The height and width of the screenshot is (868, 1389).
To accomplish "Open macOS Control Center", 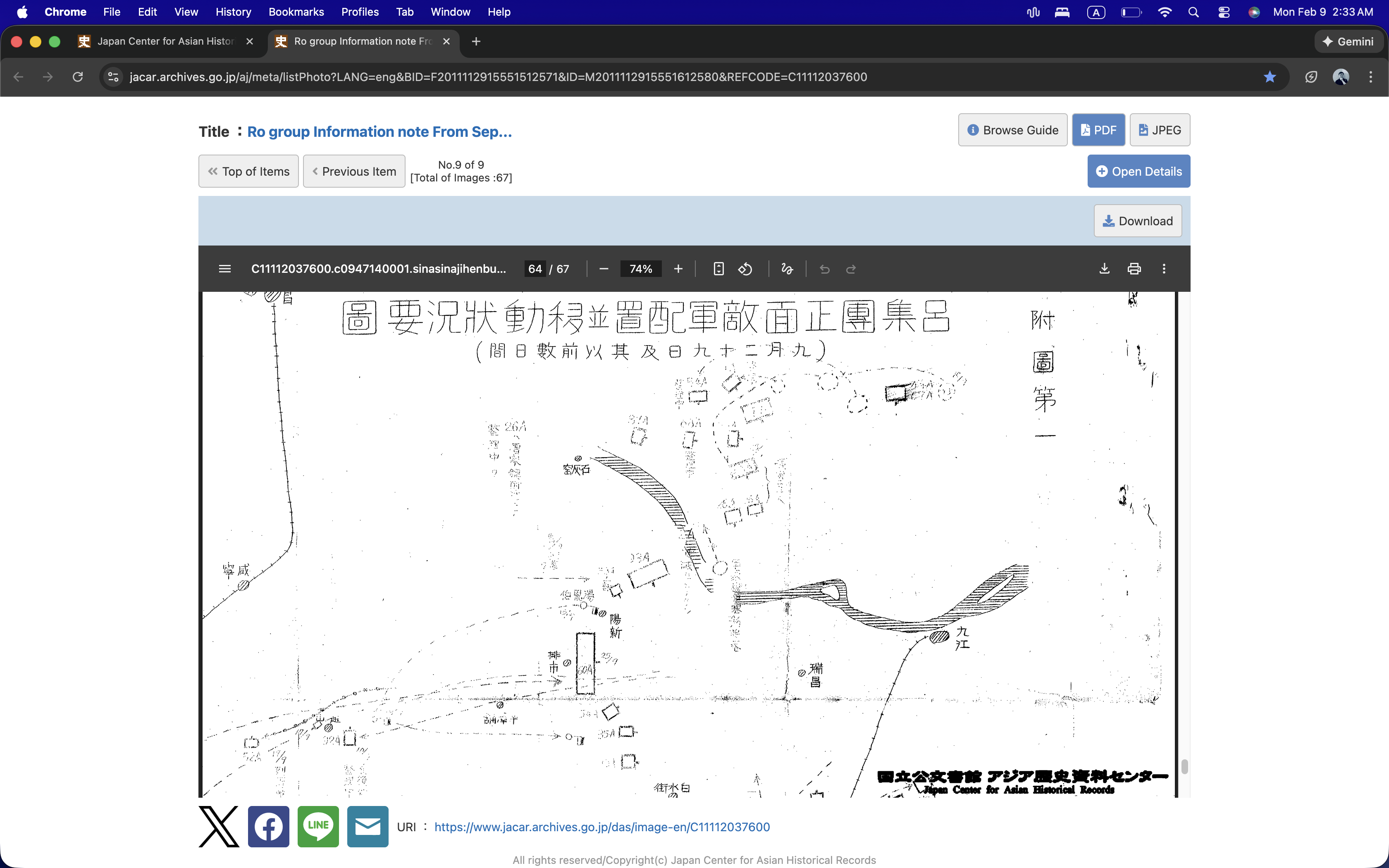I will click(x=1224, y=12).
